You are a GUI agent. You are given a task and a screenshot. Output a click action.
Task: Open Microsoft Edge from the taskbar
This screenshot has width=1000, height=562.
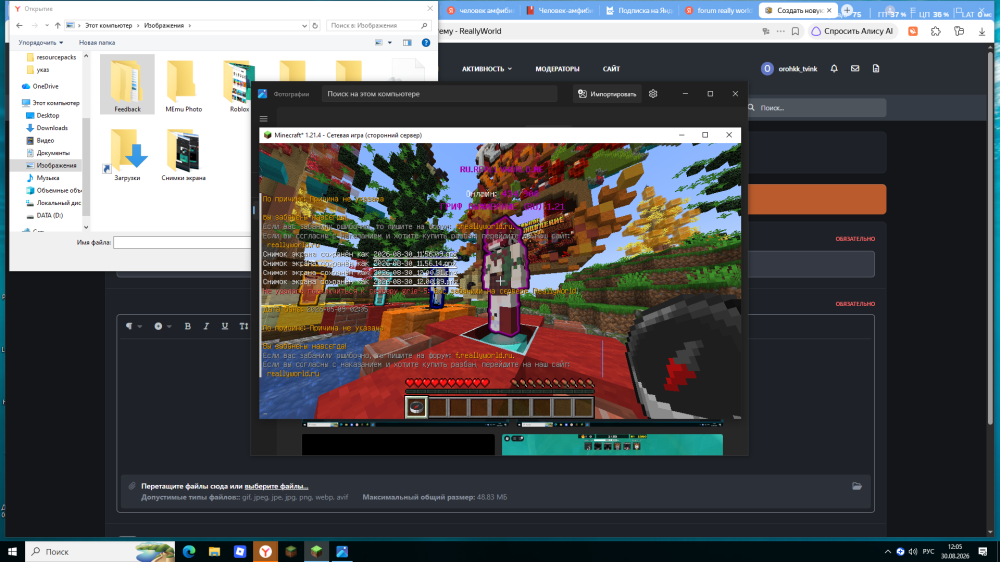pos(189,552)
